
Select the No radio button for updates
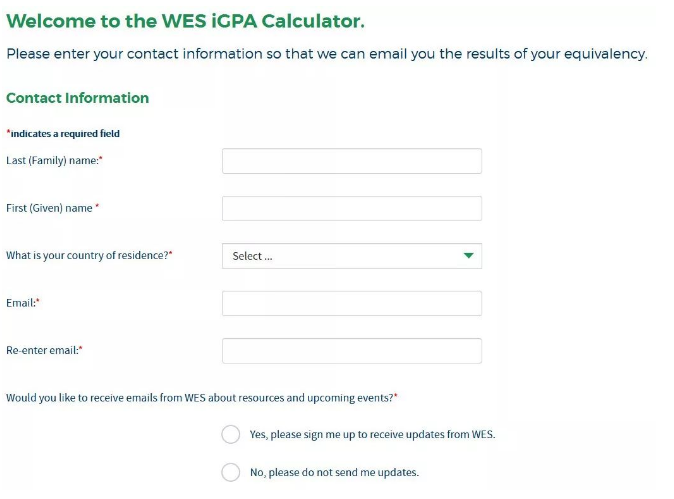(x=231, y=472)
